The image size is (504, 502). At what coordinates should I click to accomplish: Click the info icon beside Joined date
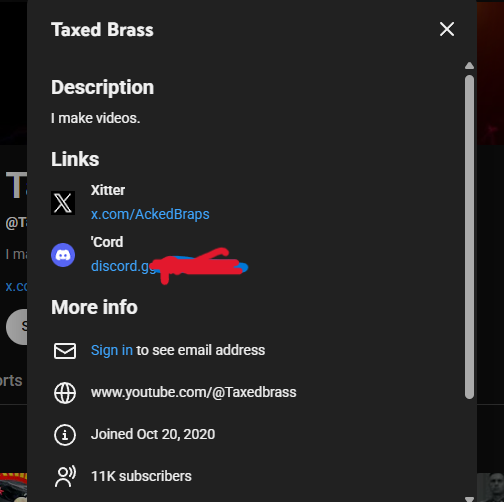pos(65,435)
